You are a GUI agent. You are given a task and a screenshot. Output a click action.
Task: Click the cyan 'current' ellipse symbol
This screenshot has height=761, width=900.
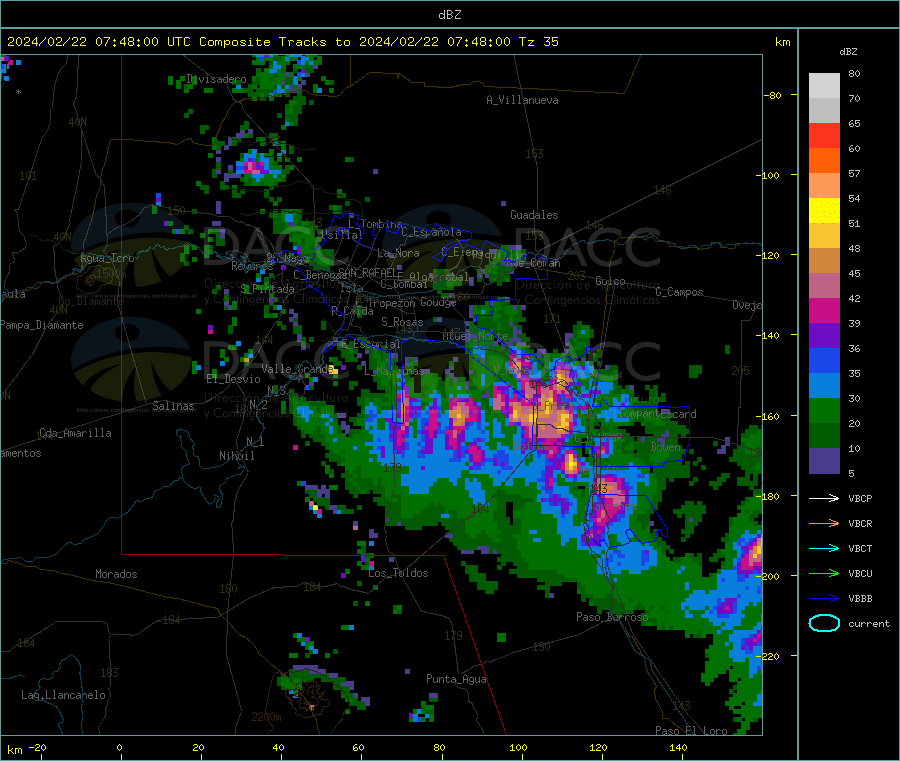[x=824, y=623]
